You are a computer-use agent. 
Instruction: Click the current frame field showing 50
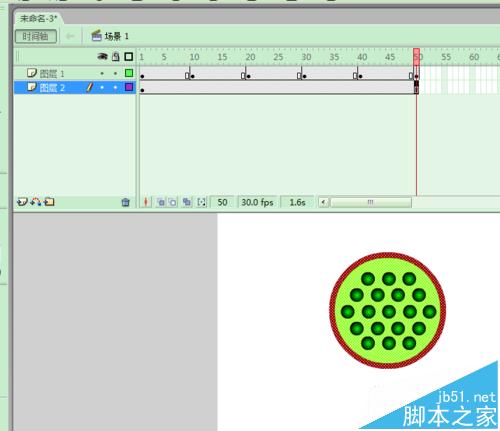(222, 202)
